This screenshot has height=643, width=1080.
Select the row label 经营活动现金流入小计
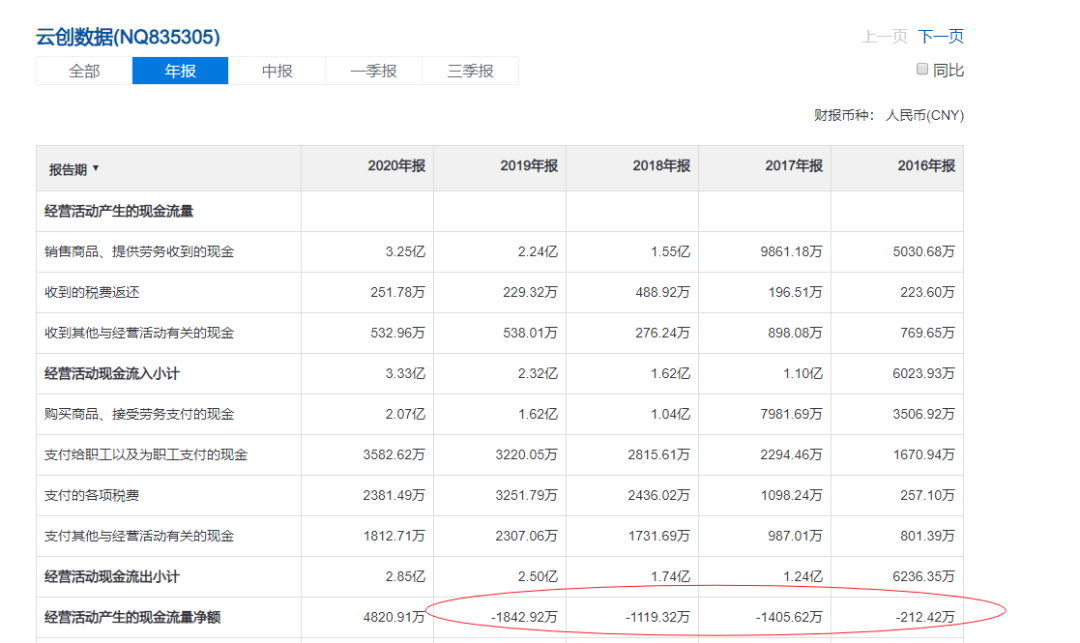coord(112,374)
